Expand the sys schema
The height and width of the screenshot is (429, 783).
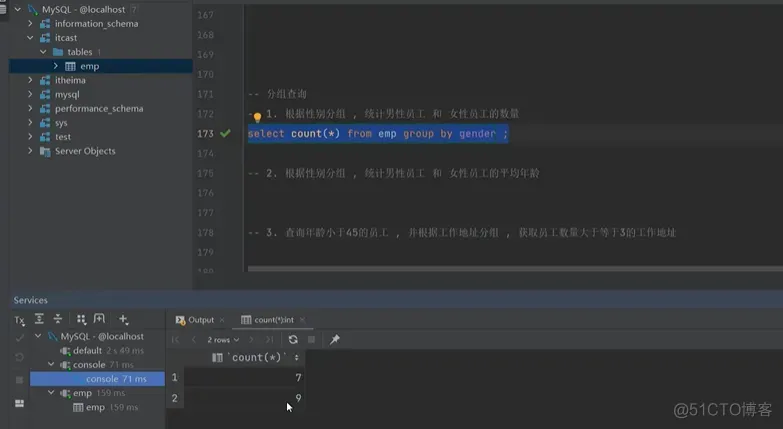pyautogui.click(x=30, y=122)
